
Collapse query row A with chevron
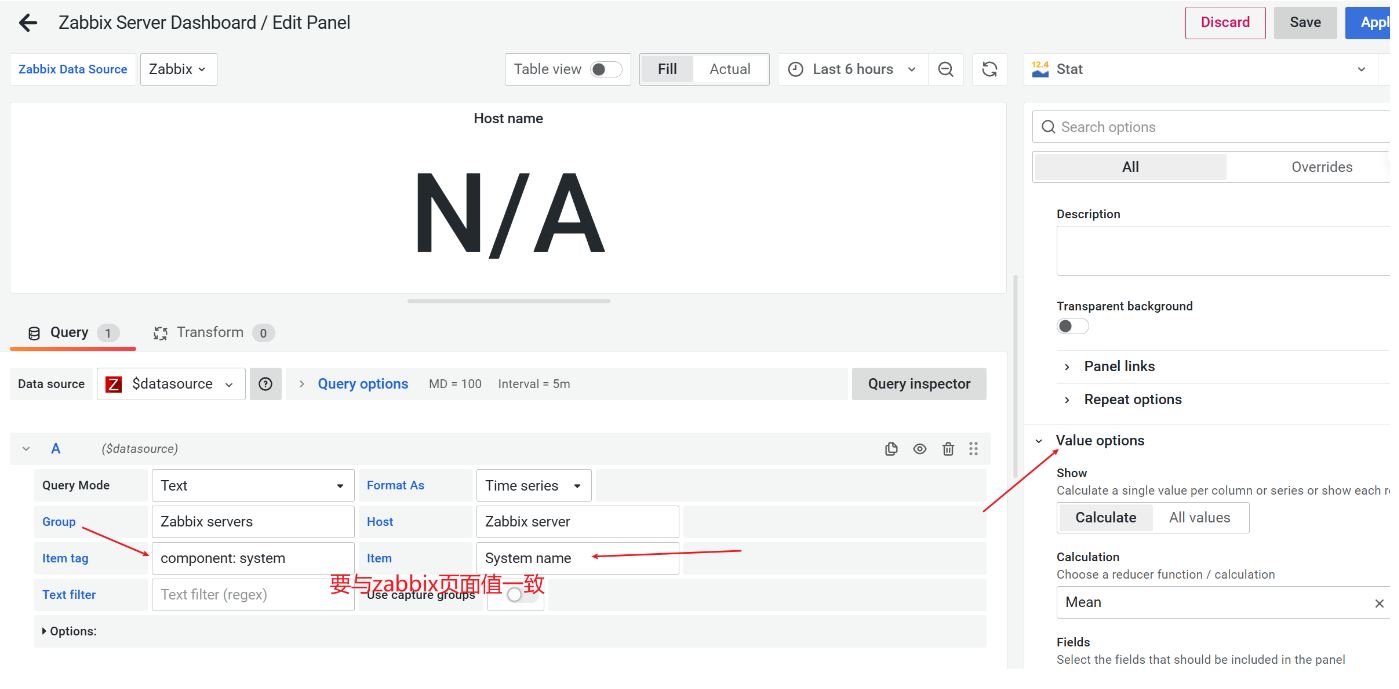pyautogui.click(x=26, y=449)
